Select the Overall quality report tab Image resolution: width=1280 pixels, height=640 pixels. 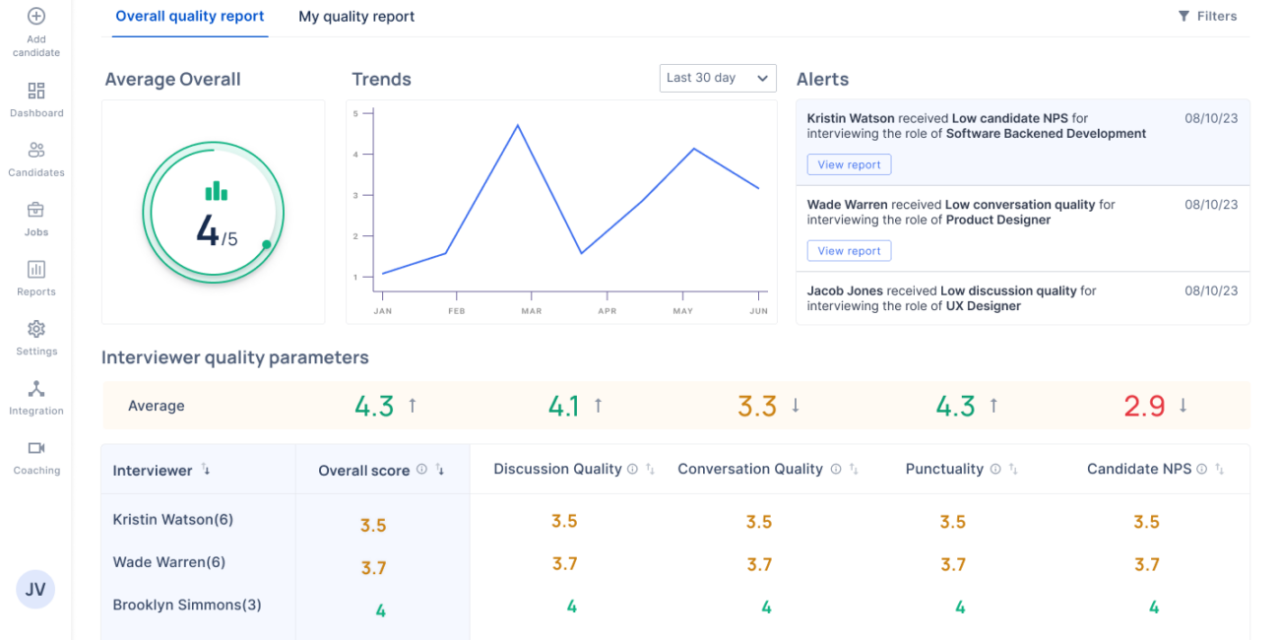(189, 16)
